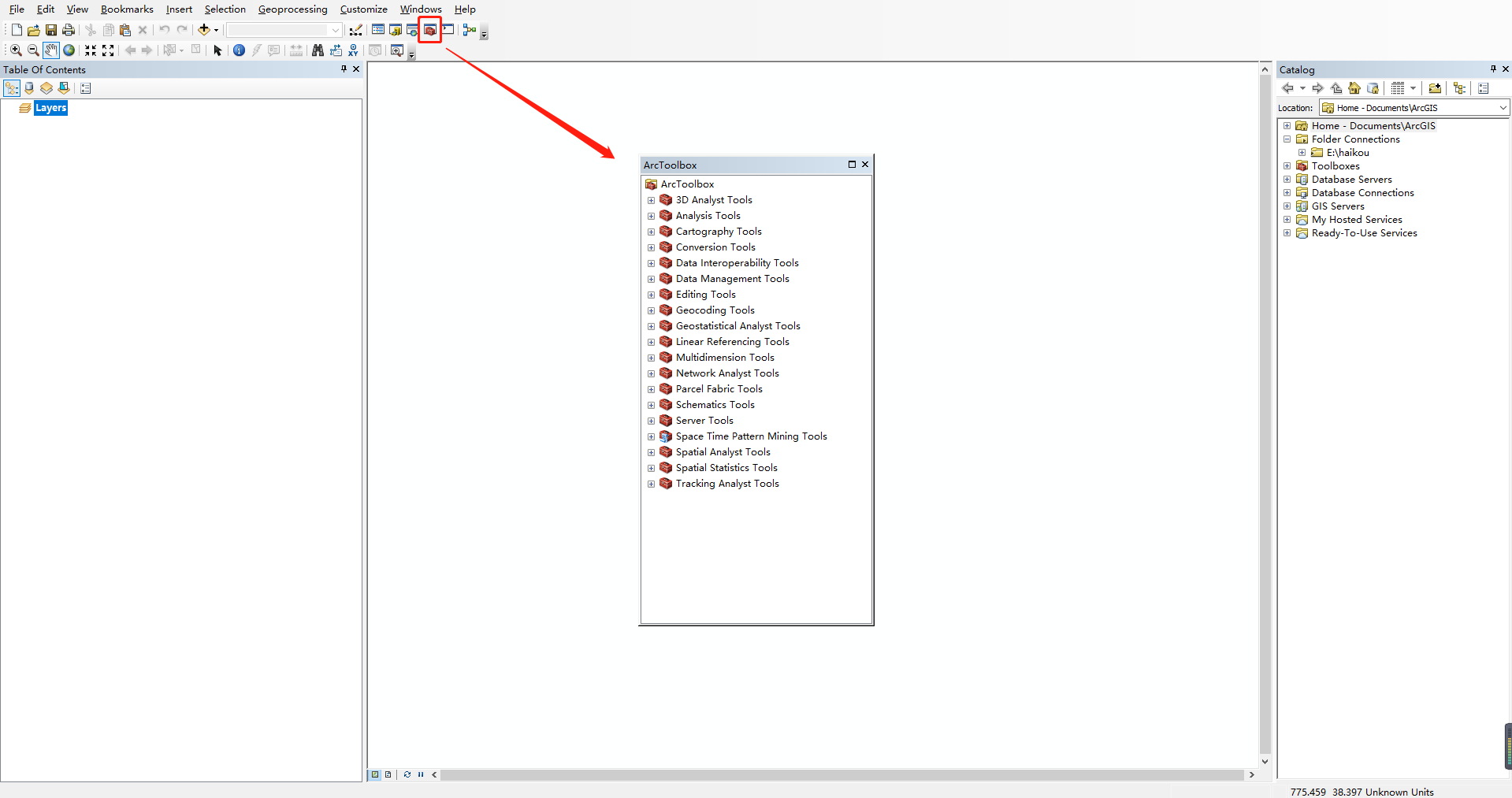Collapse the Toolboxes node in Catalog
This screenshot has width=1512, height=798.
coord(1287,165)
